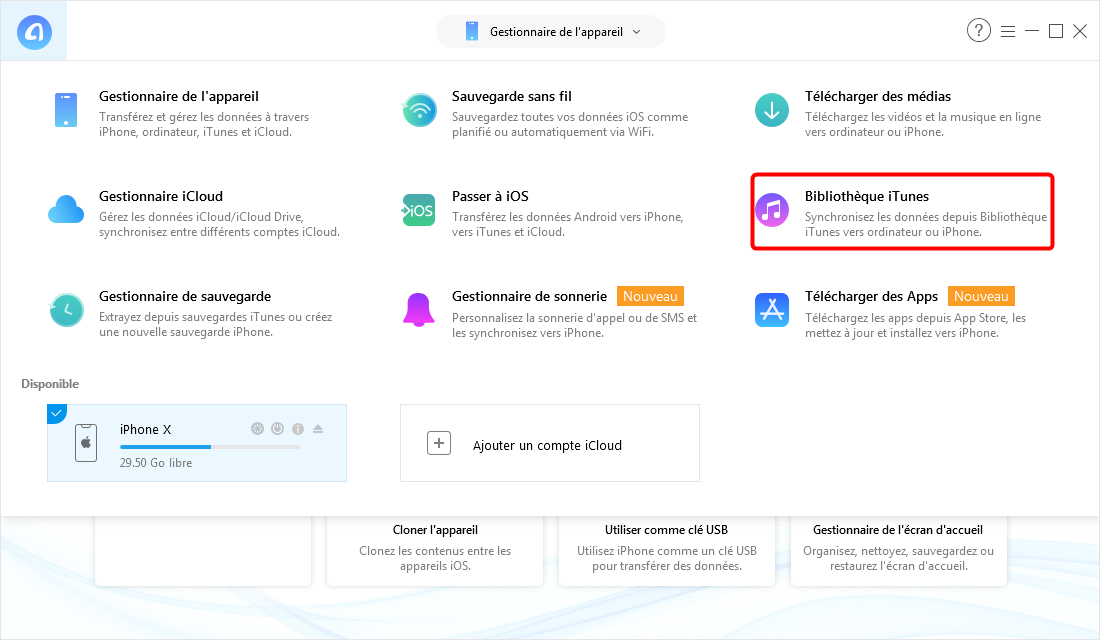
Task: Click the Gestionnaire de l'appareil phone icon
Action: coord(66,110)
